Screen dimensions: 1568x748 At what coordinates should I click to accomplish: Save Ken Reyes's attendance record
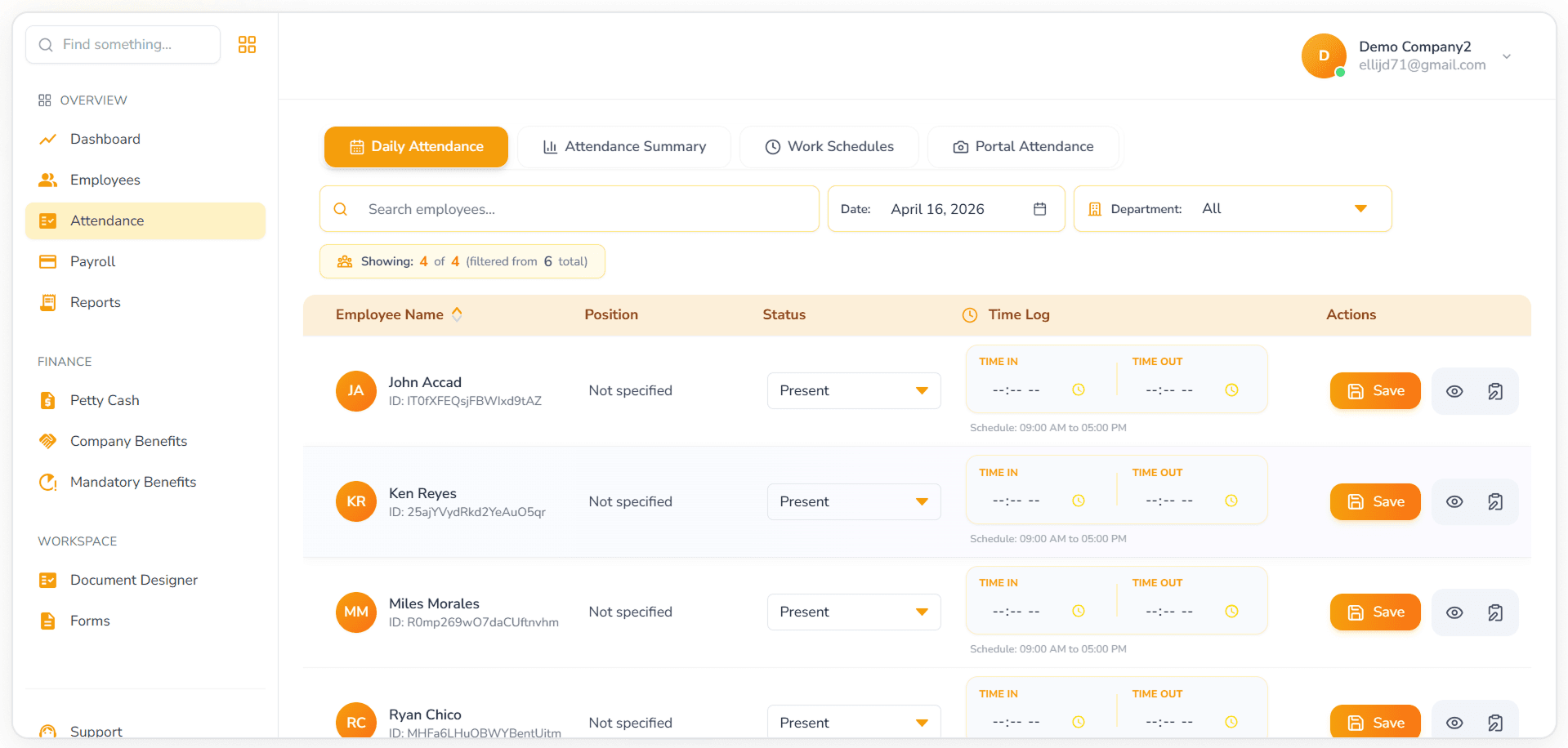(1374, 502)
